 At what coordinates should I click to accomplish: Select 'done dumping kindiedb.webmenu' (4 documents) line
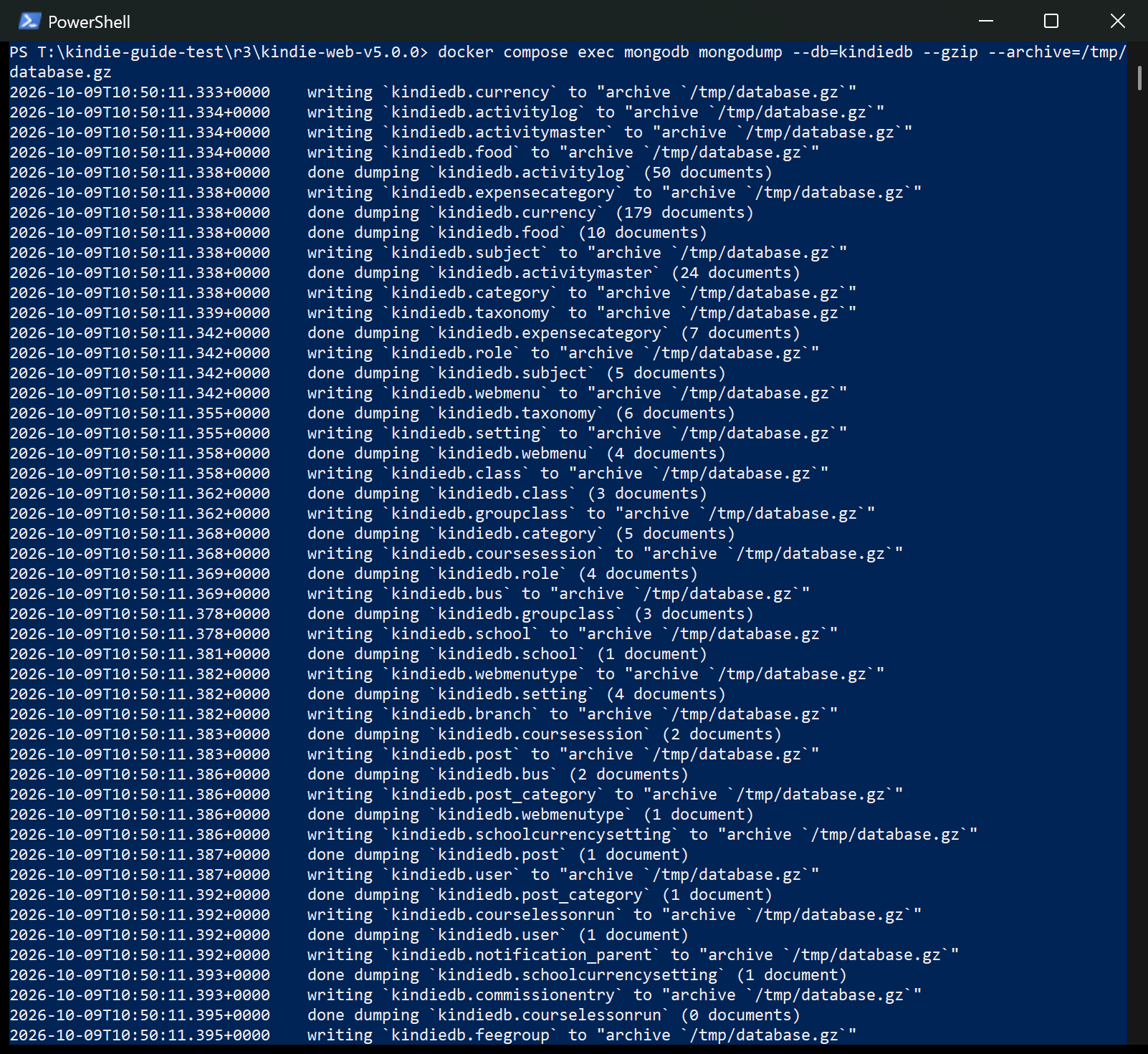(368, 454)
